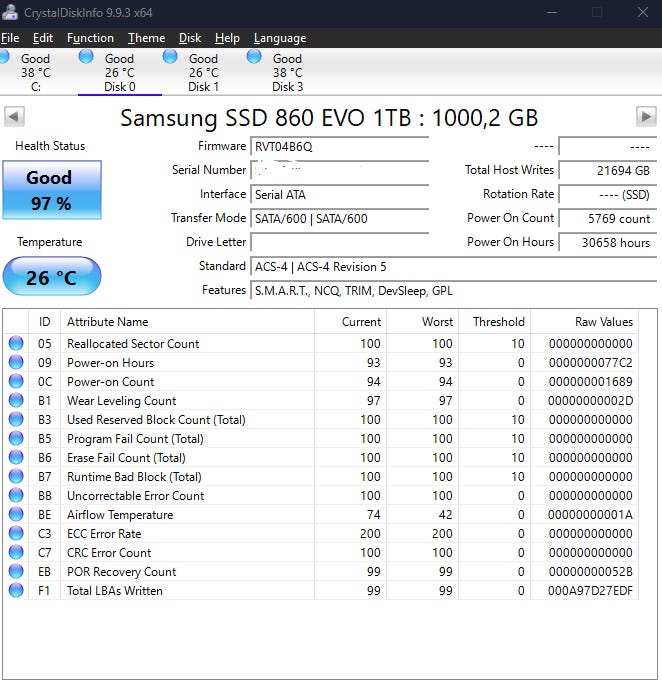Click Rotation Rate value ---- (SSD)
This screenshot has height=684, width=662.
point(607,194)
